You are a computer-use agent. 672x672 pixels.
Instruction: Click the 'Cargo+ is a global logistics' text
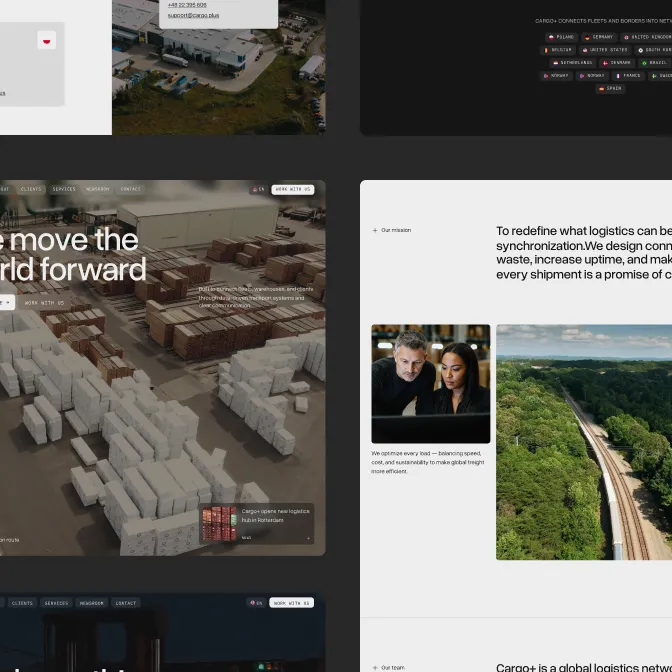(584, 667)
